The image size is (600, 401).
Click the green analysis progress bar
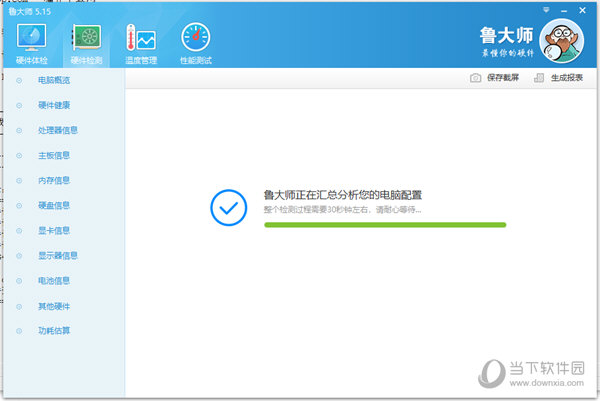385,225
